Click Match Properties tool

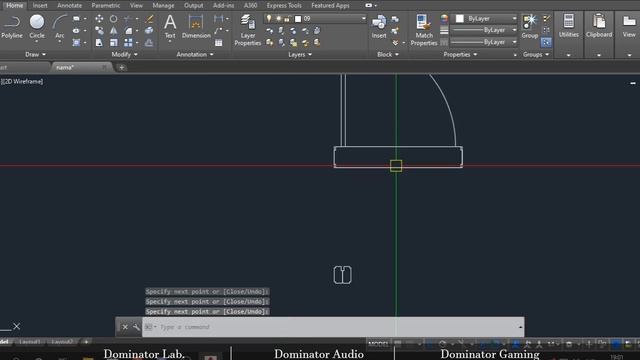tap(424, 29)
